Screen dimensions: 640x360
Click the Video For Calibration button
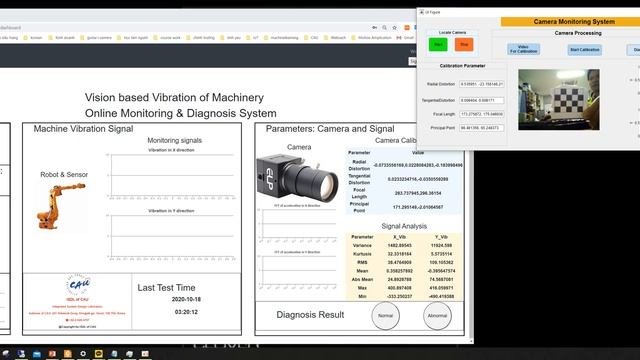524,49
